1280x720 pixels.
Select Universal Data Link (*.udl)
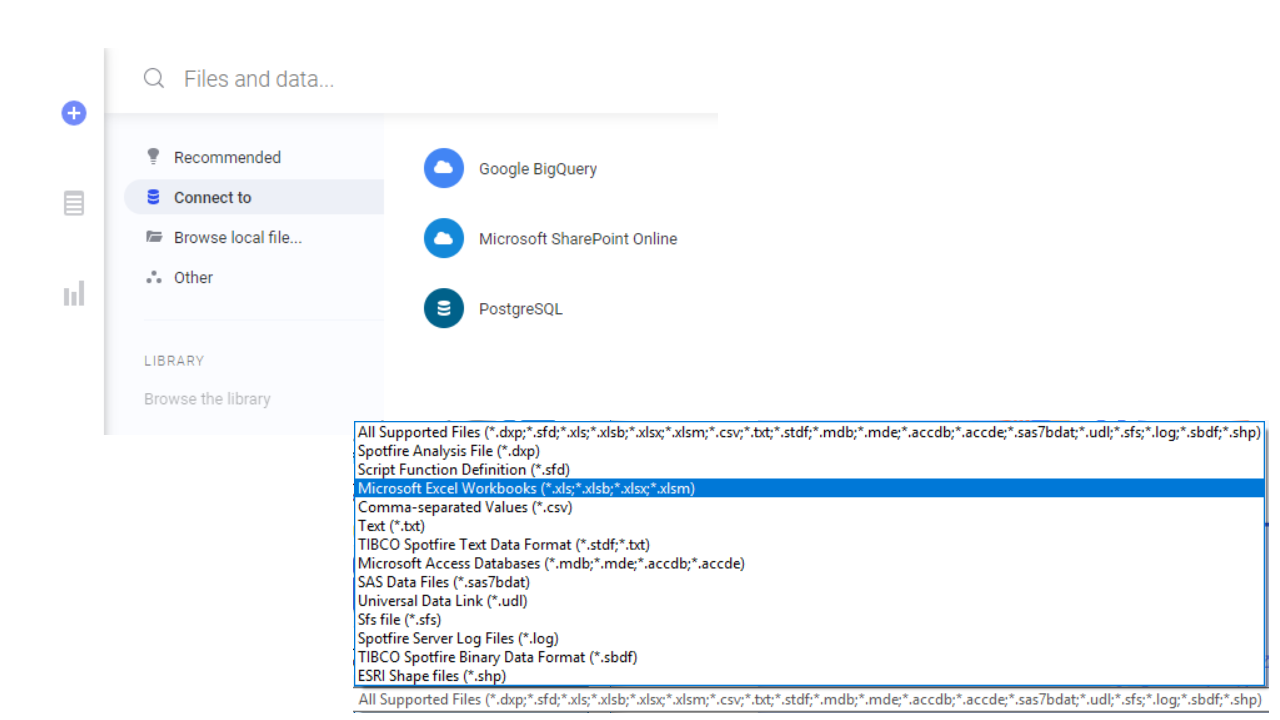tap(810, 601)
